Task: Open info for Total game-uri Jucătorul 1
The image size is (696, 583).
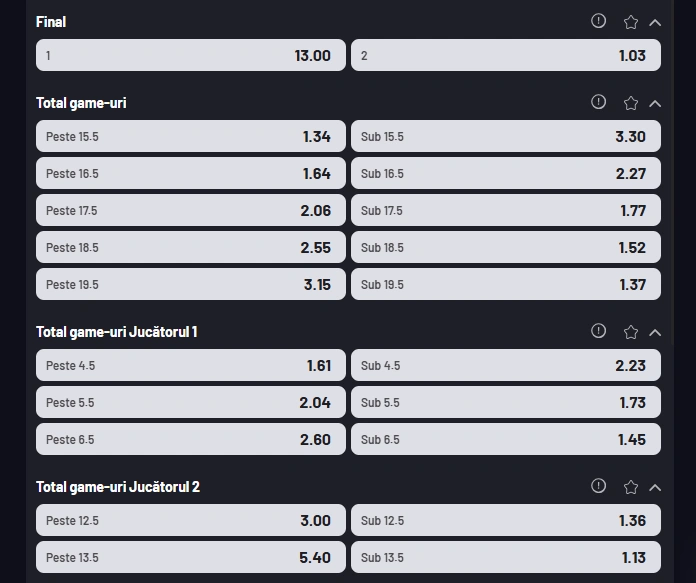Action: 598,331
